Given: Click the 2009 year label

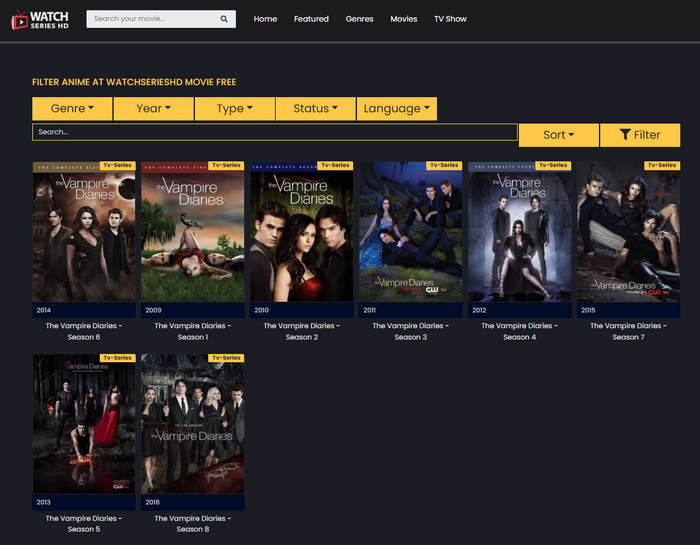Looking at the screenshot, I should [x=153, y=310].
